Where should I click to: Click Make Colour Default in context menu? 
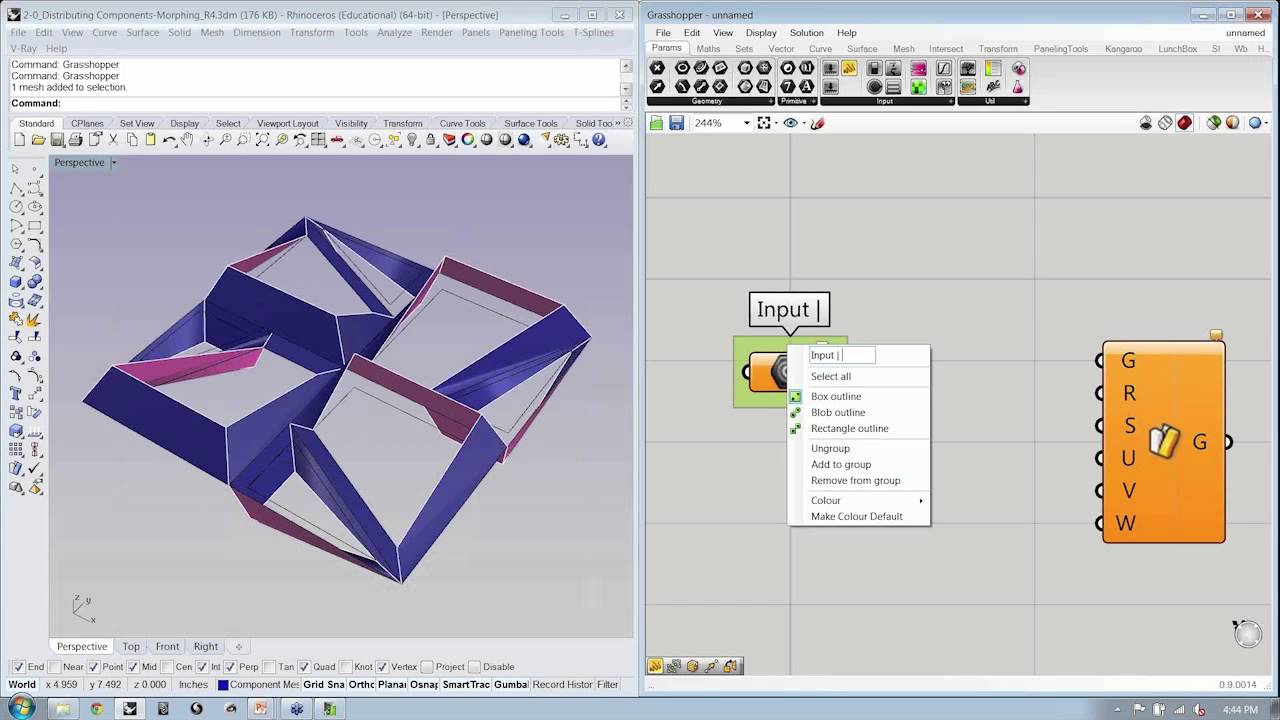[859, 516]
